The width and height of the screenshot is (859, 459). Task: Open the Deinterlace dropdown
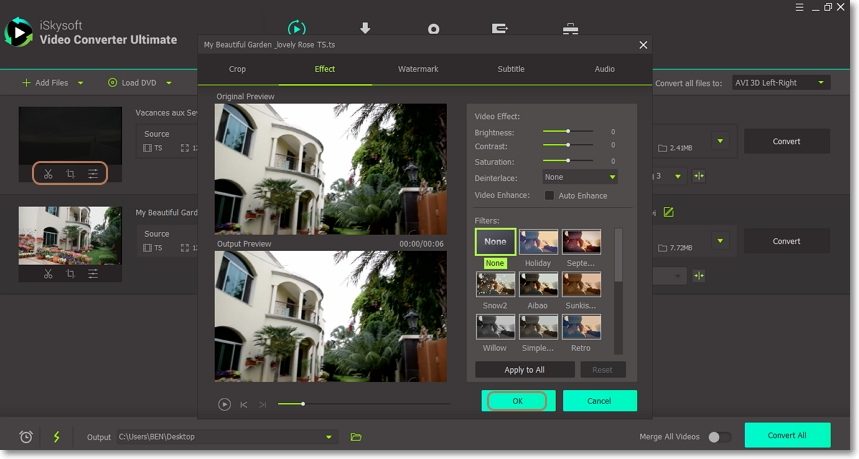[x=580, y=177]
